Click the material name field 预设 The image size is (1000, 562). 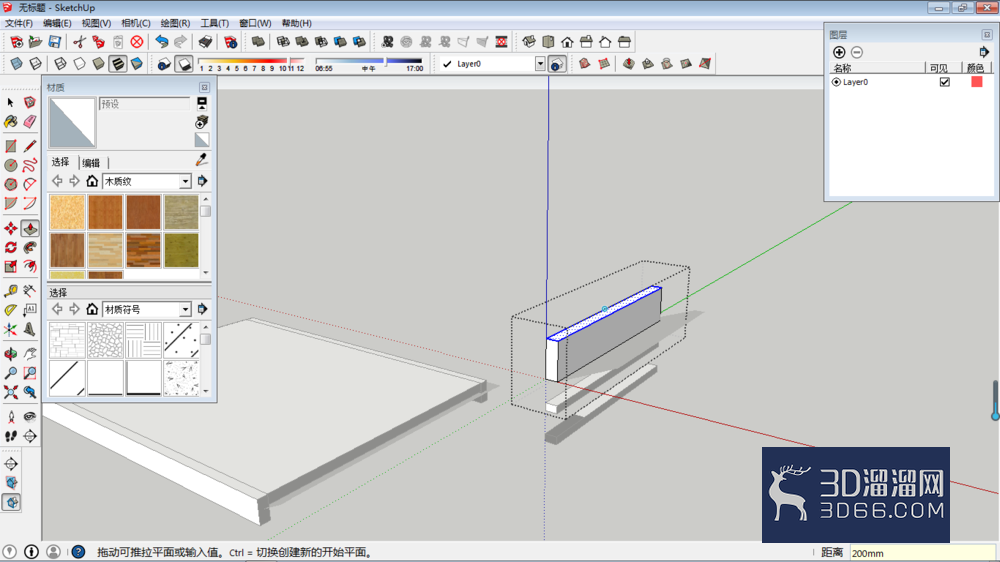pyautogui.click(x=144, y=104)
